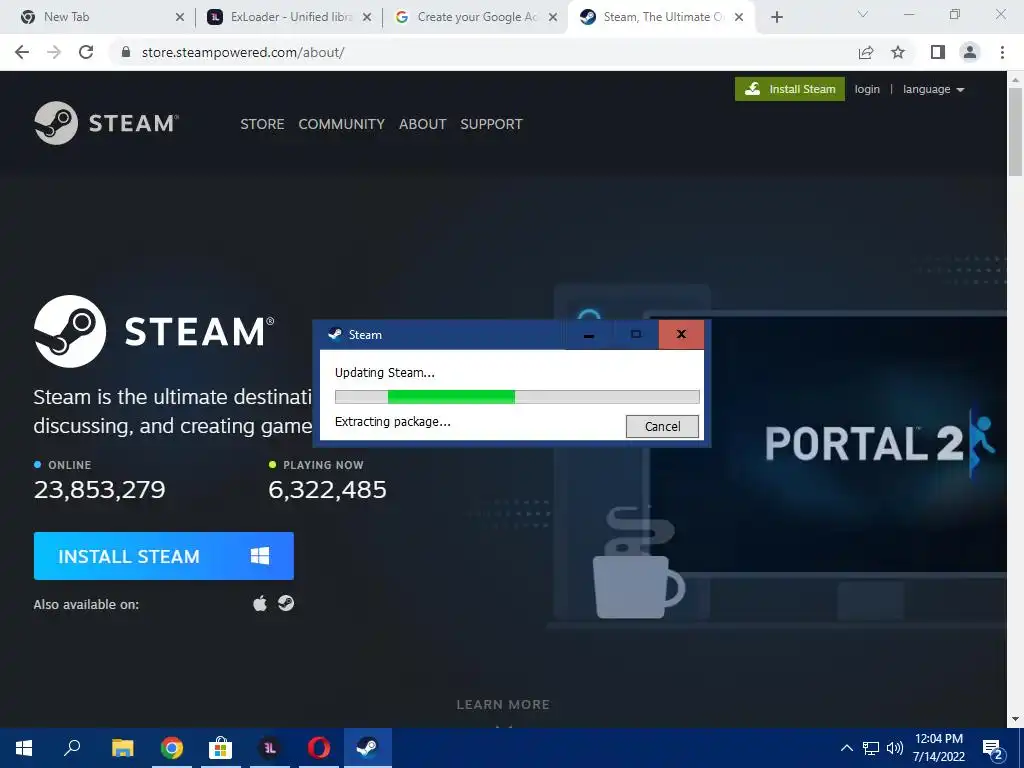Click the login link
The width and height of the screenshot is (1024, 768).
[867, 89]
